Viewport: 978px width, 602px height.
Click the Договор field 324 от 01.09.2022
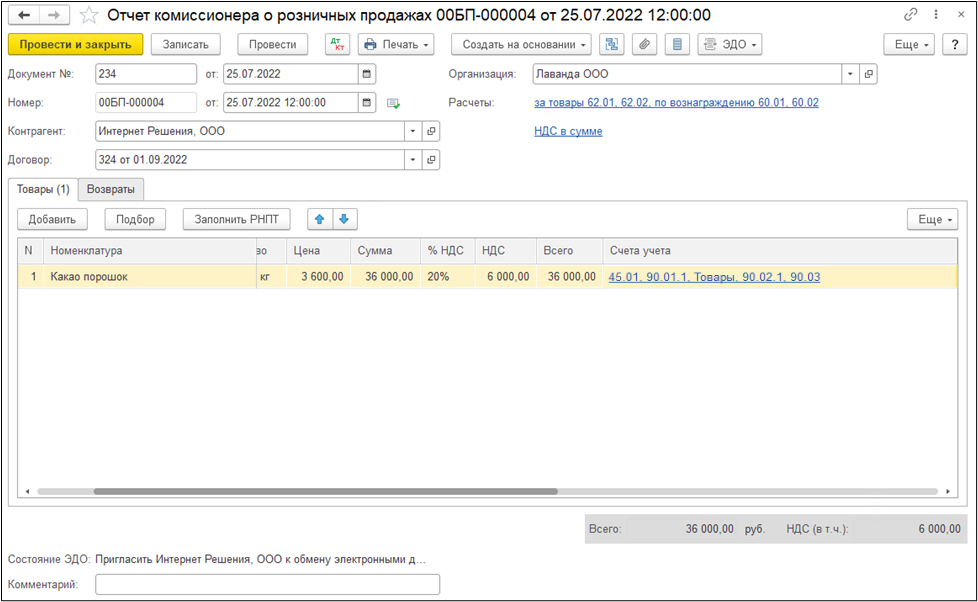pyautogui.click(x=249, y=160)
